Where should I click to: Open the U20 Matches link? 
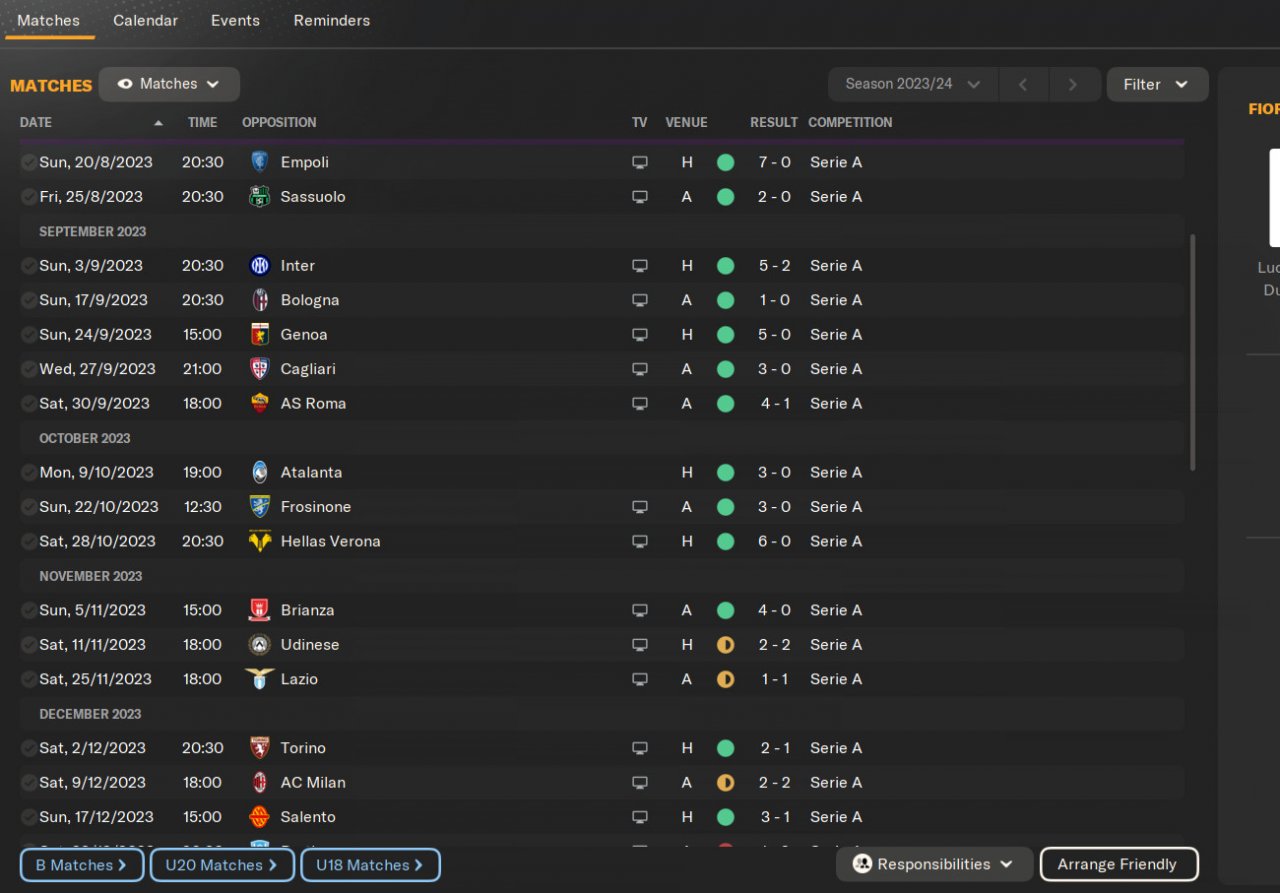pos(222,865)
